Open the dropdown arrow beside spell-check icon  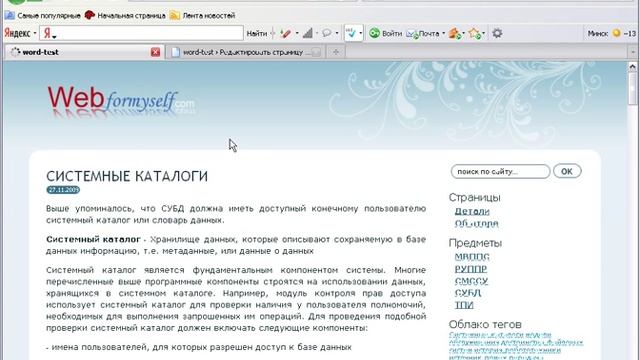pyautogui.click(x=360, y=33)
